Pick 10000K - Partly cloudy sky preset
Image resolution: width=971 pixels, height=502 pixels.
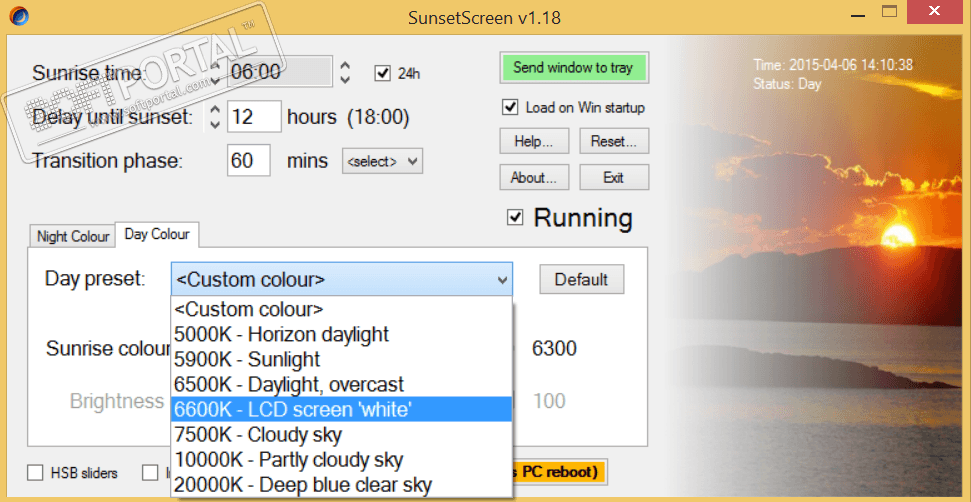tap(342, 460)
